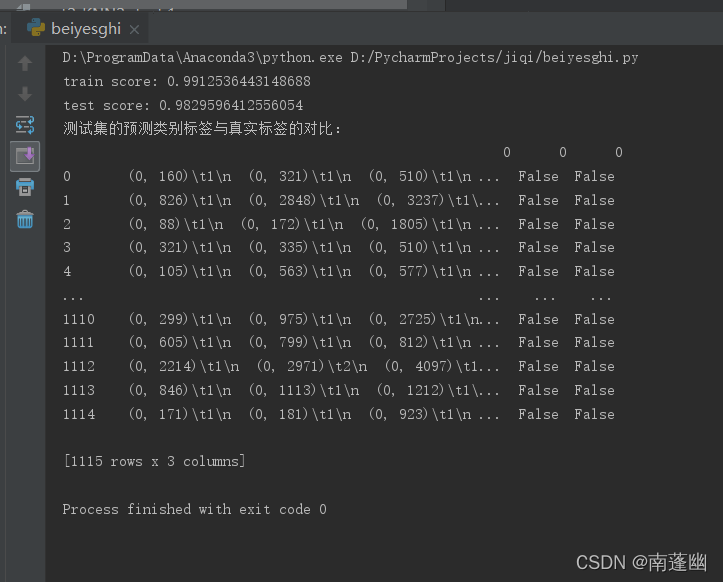Viewport: 723px width, 582px height.
Task: Click the test score output line
Action: 182,105
